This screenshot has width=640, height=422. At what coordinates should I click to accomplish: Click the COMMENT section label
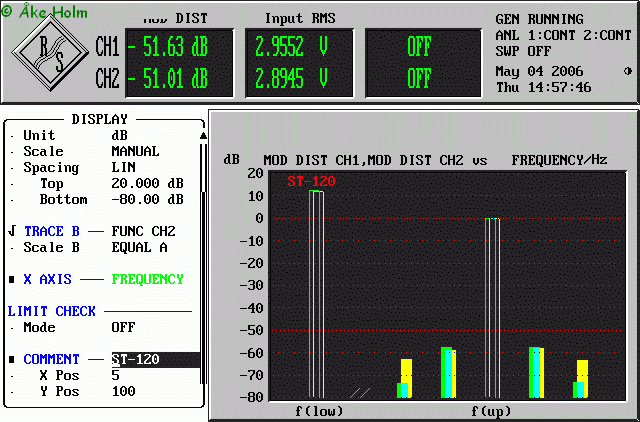pos(51,360)
